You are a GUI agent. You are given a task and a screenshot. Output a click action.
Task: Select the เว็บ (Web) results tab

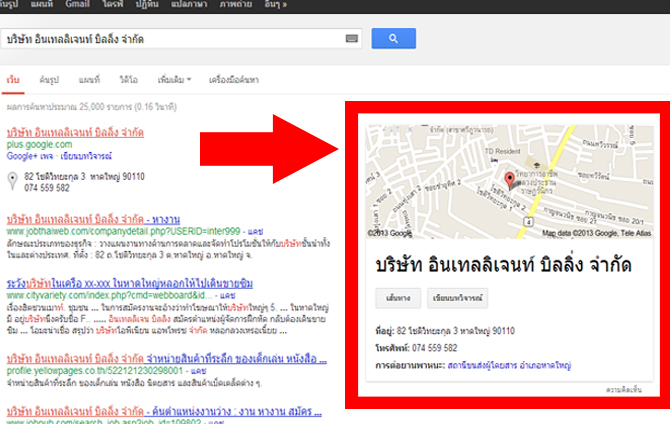pos(13,80)
